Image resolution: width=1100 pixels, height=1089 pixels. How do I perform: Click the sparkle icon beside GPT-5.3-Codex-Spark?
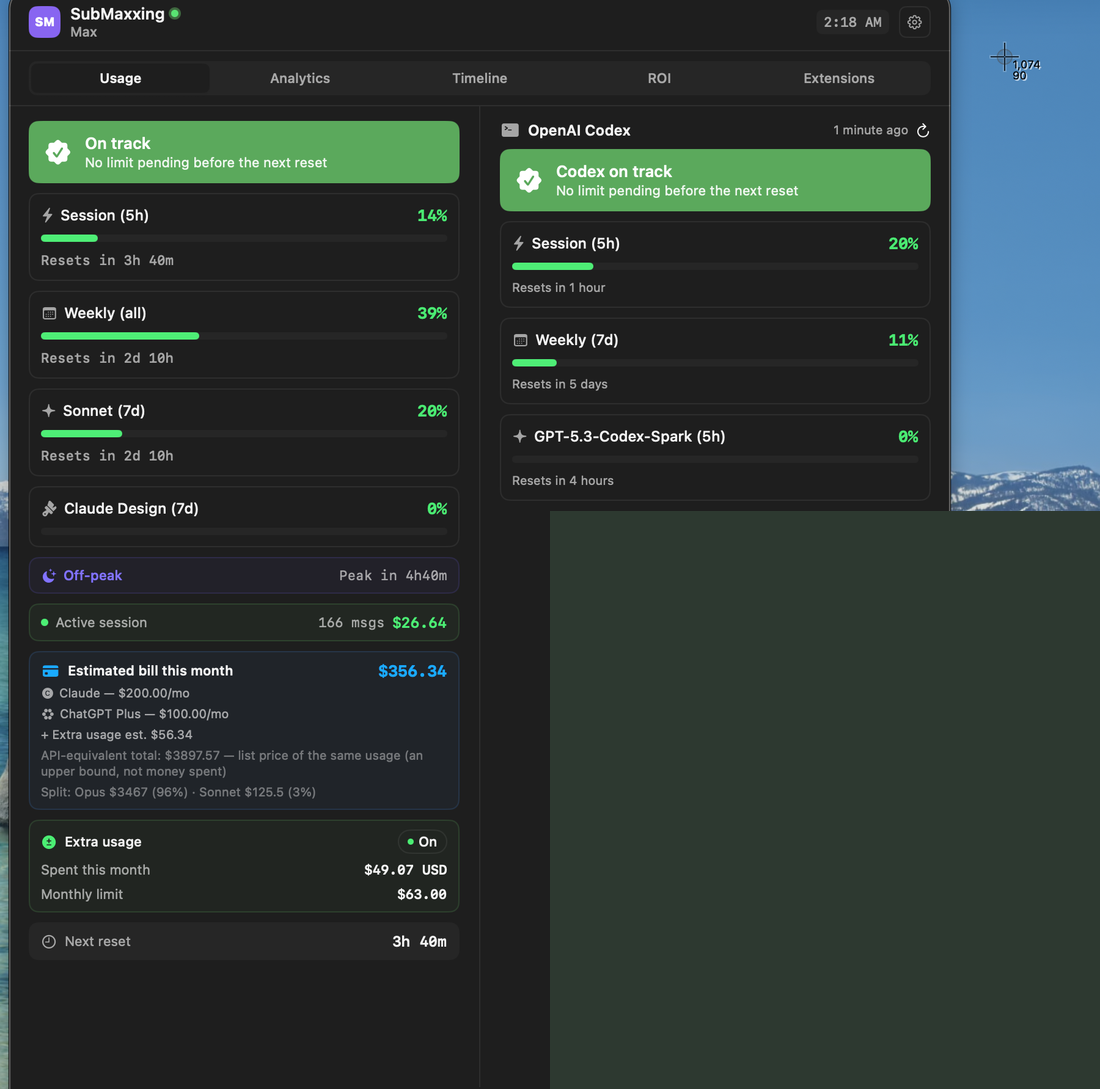click(x=519, y=436)
